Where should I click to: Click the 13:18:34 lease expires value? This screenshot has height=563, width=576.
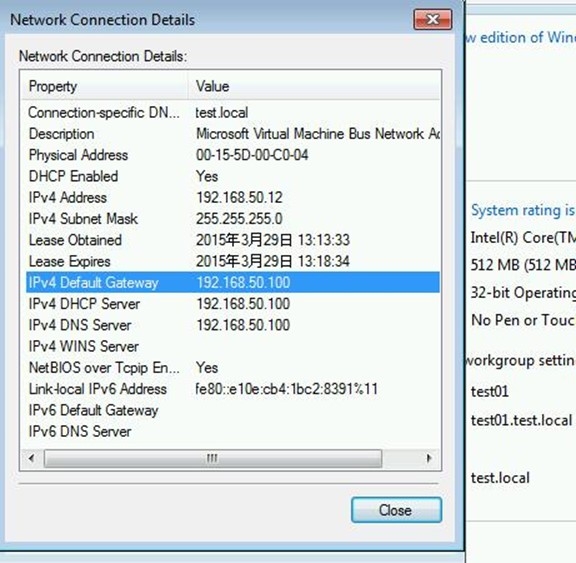(324, 261)
